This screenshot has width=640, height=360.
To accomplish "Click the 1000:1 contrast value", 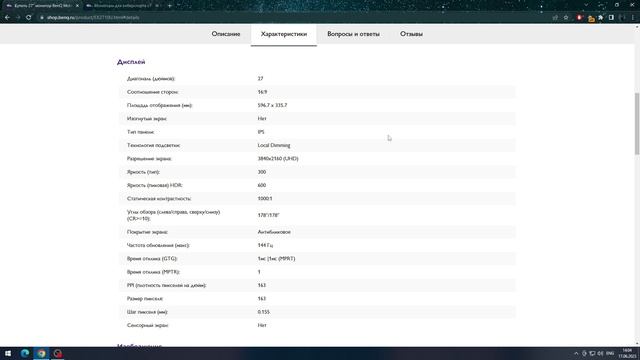I will pos(265,198).
